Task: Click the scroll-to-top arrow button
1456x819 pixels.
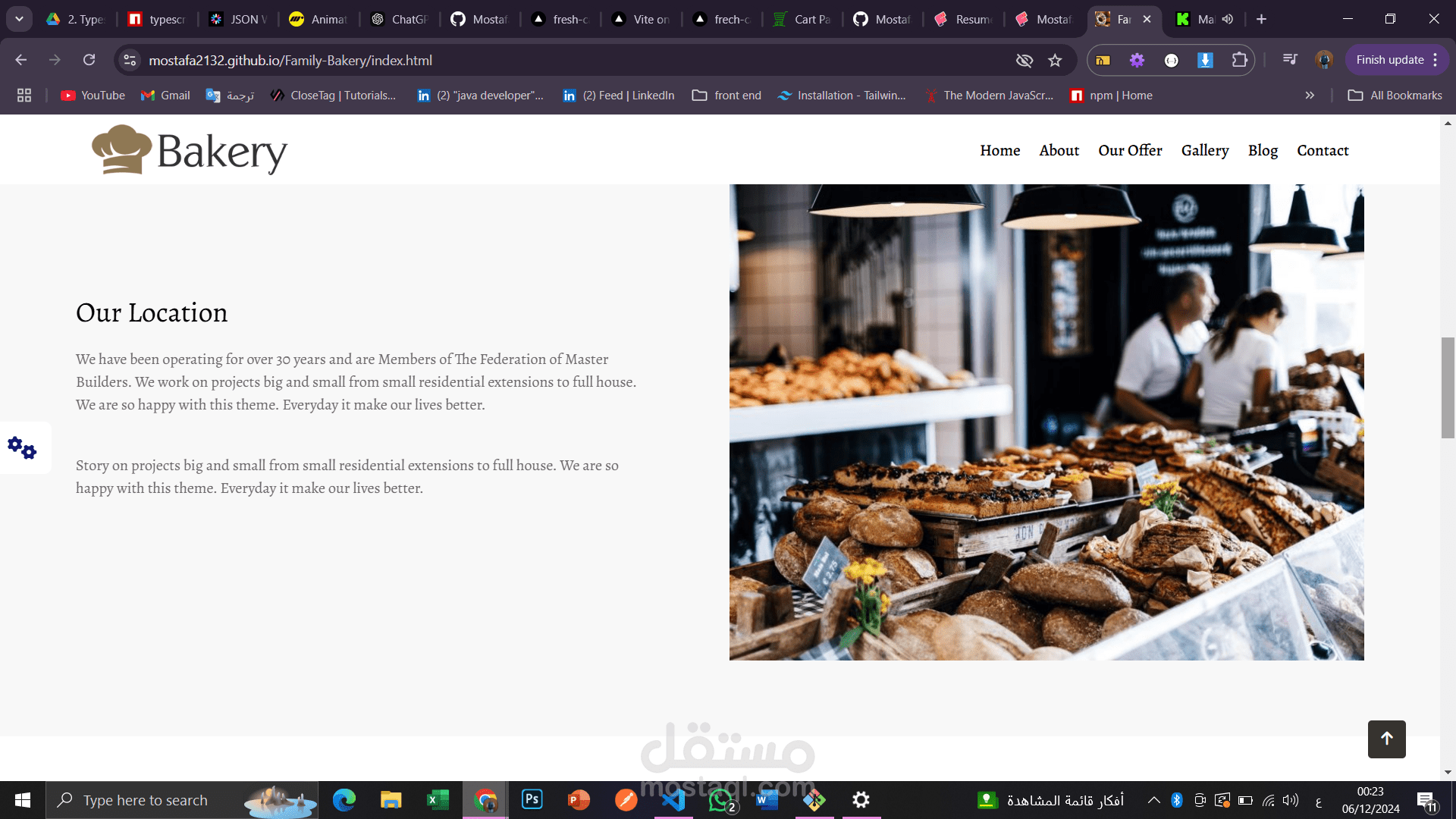Action: [1386, 739]
